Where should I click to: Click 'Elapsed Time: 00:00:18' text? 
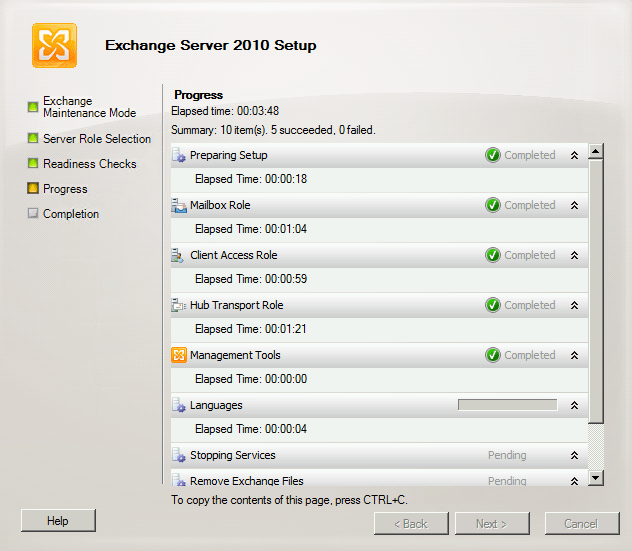pyautogui.click(x=251, y=179)
